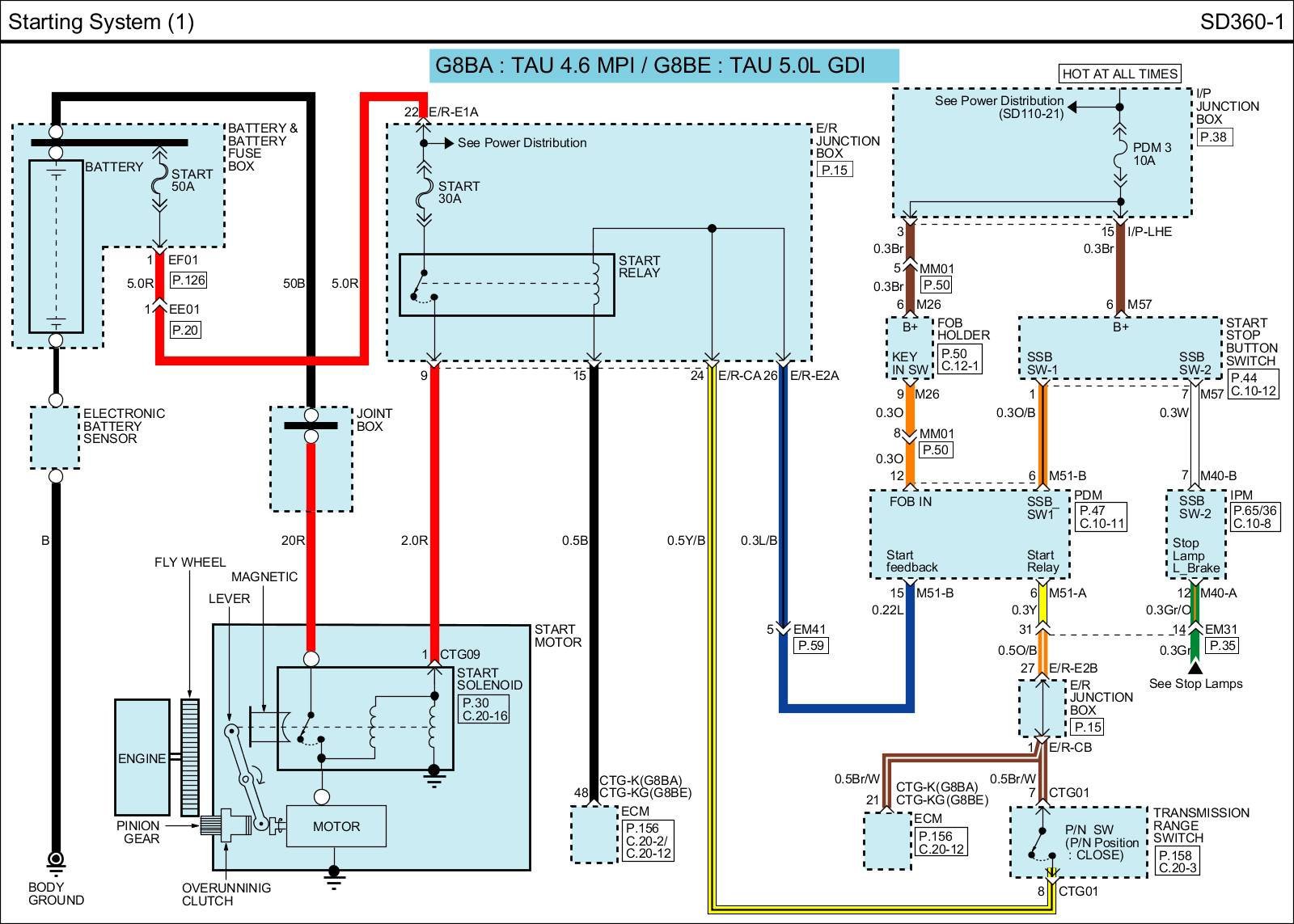This screenshot has width=1294, height=924.
Task: Open P.35 reference beside EM31
Action: click(1221, 645)
